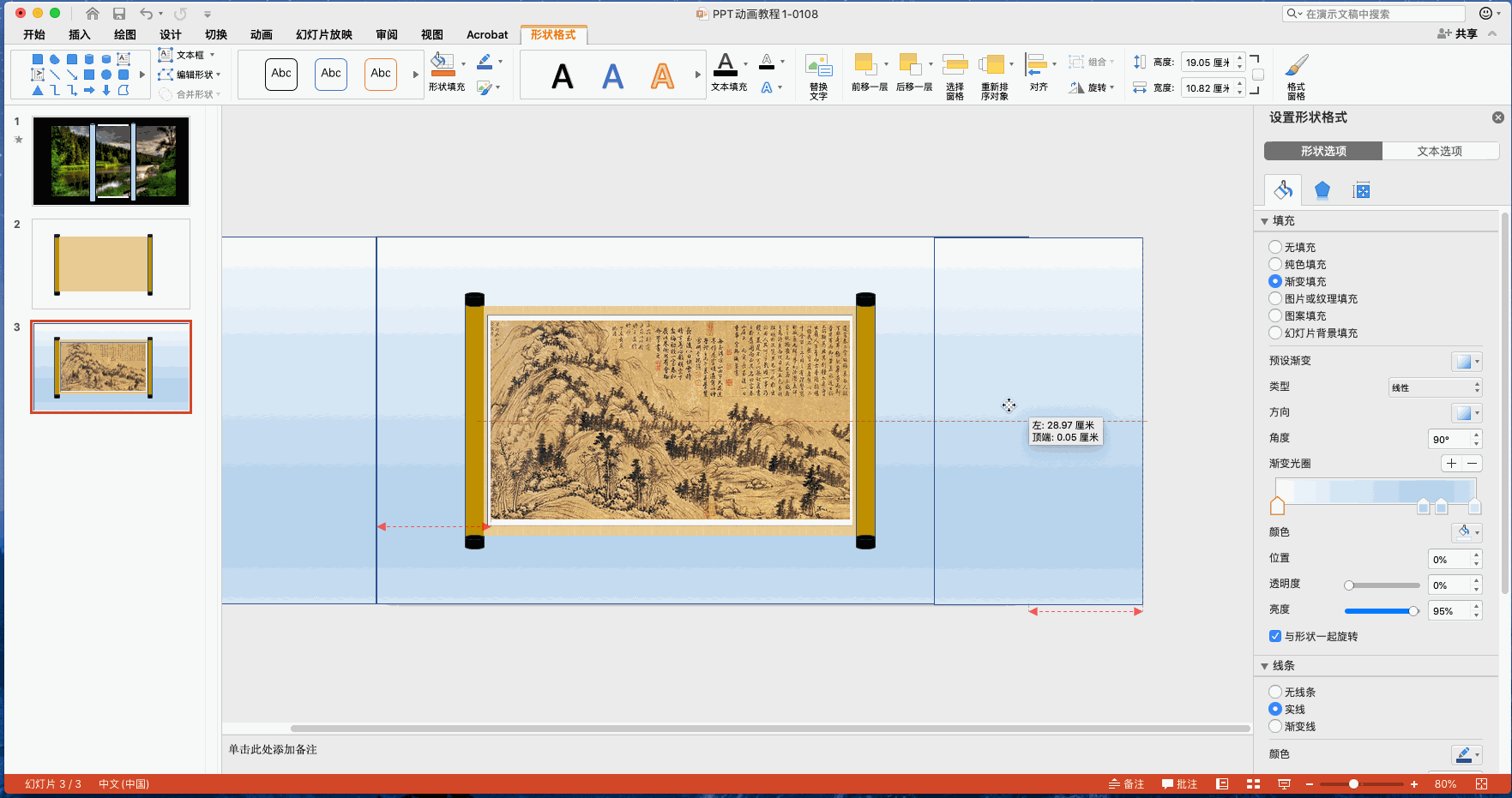
Task: Select 渐变线 gradient line radio
Action: click(x=1275, y=726)
